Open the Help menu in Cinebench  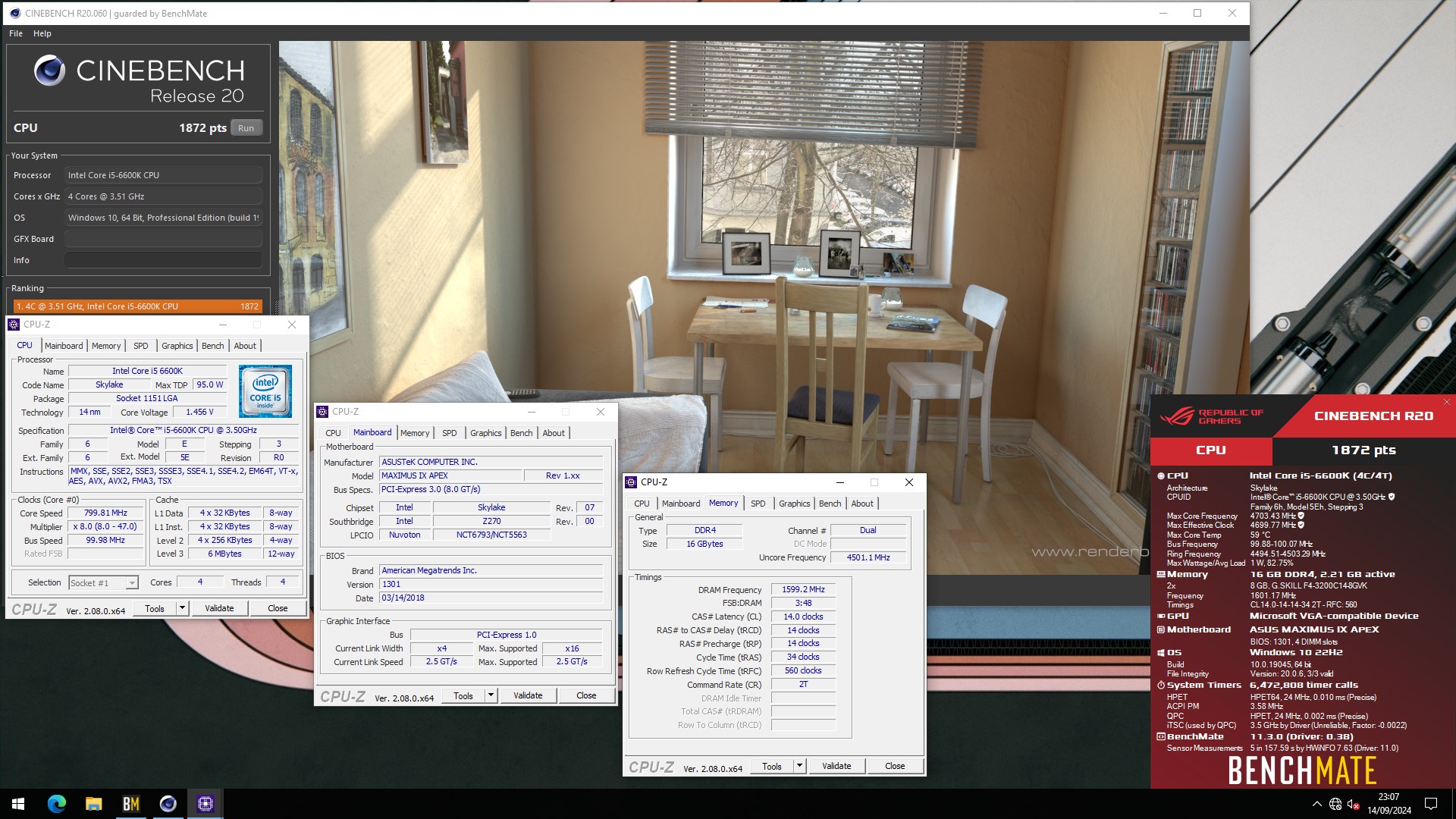coord(42,33)
